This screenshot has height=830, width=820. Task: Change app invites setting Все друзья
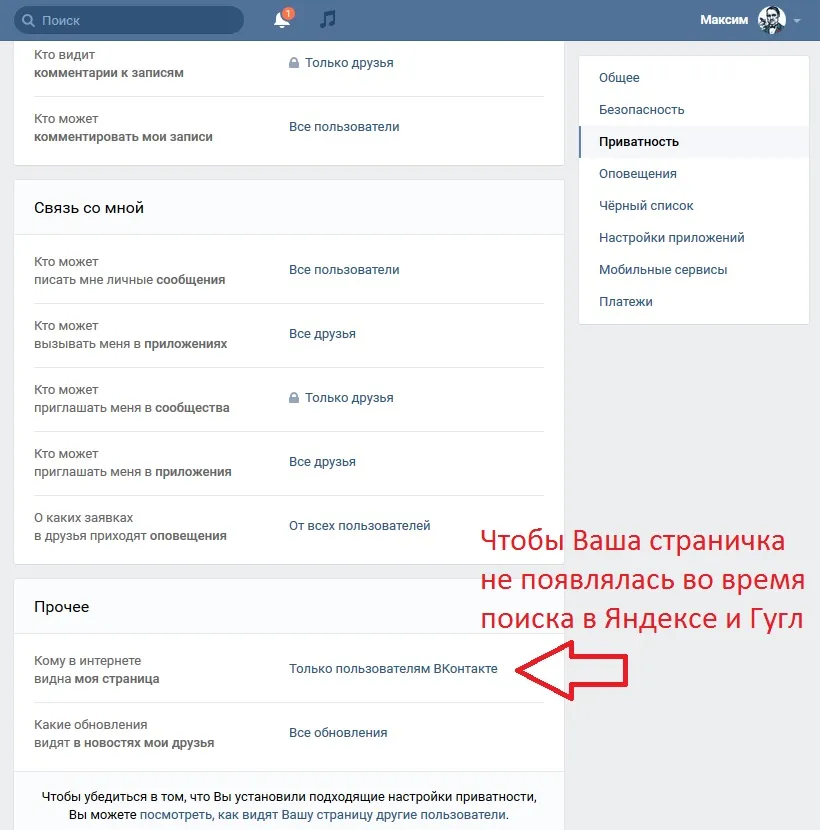click(322, 462)
